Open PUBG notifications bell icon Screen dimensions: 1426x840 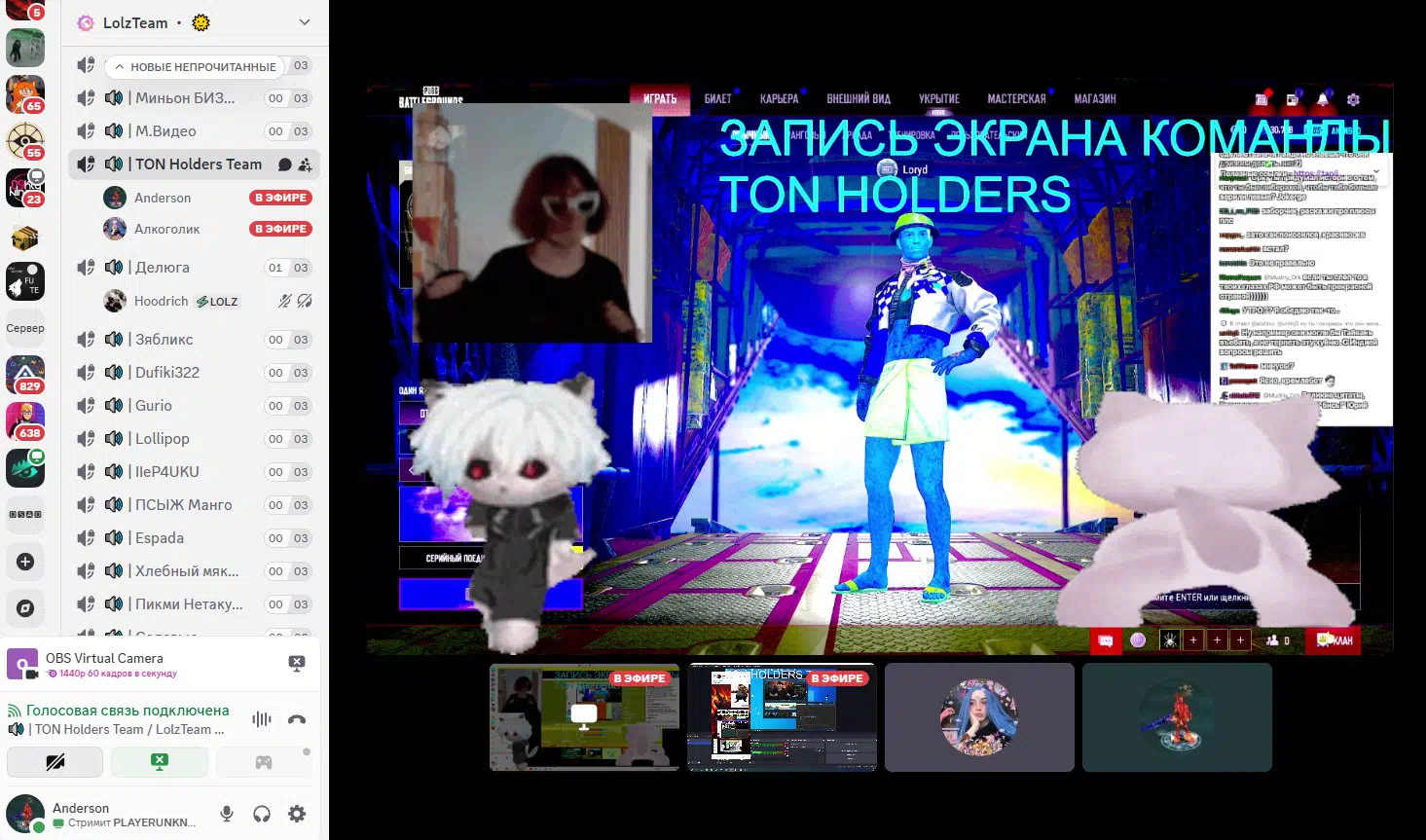(x=1323, y=99)
